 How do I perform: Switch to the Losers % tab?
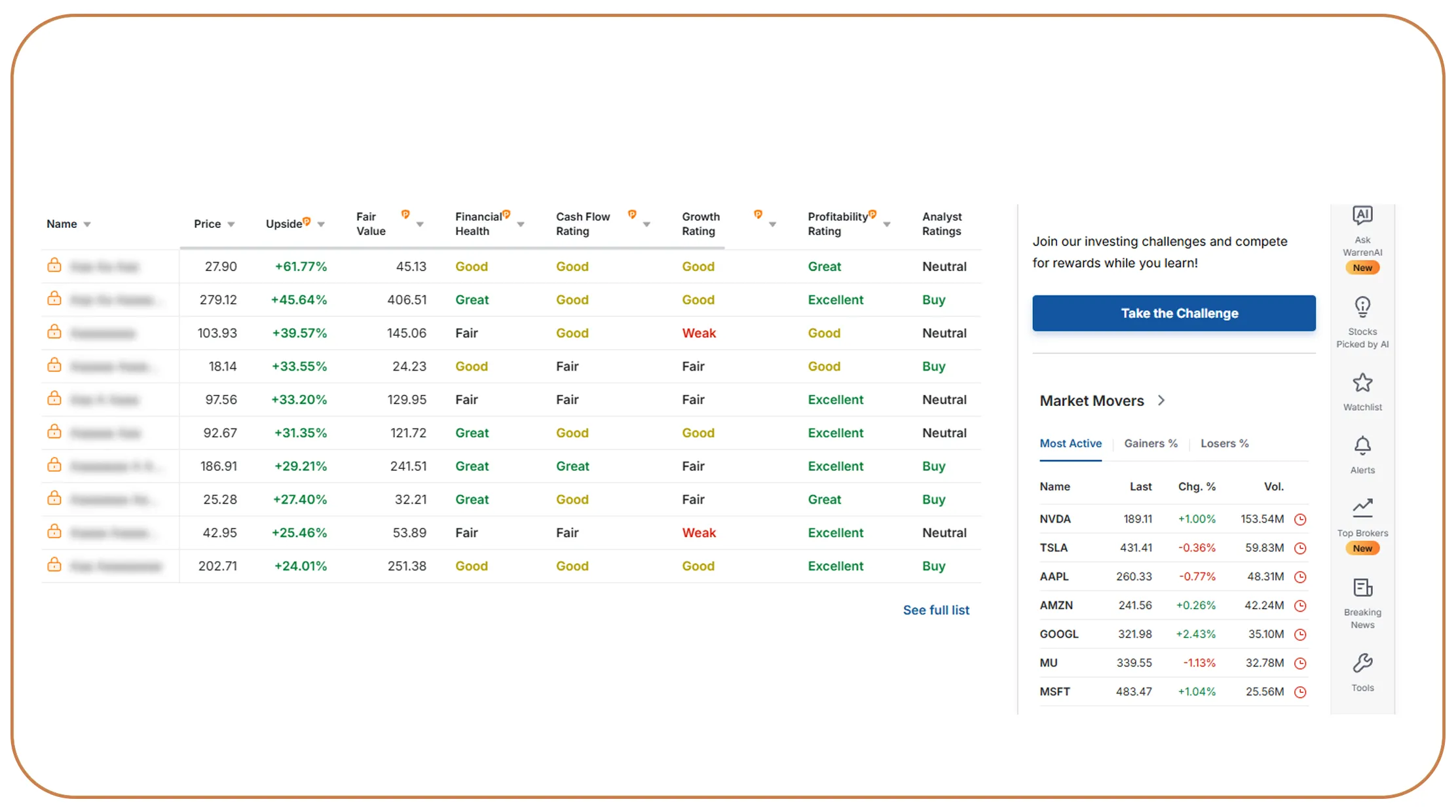click(x=1224, y=443)
